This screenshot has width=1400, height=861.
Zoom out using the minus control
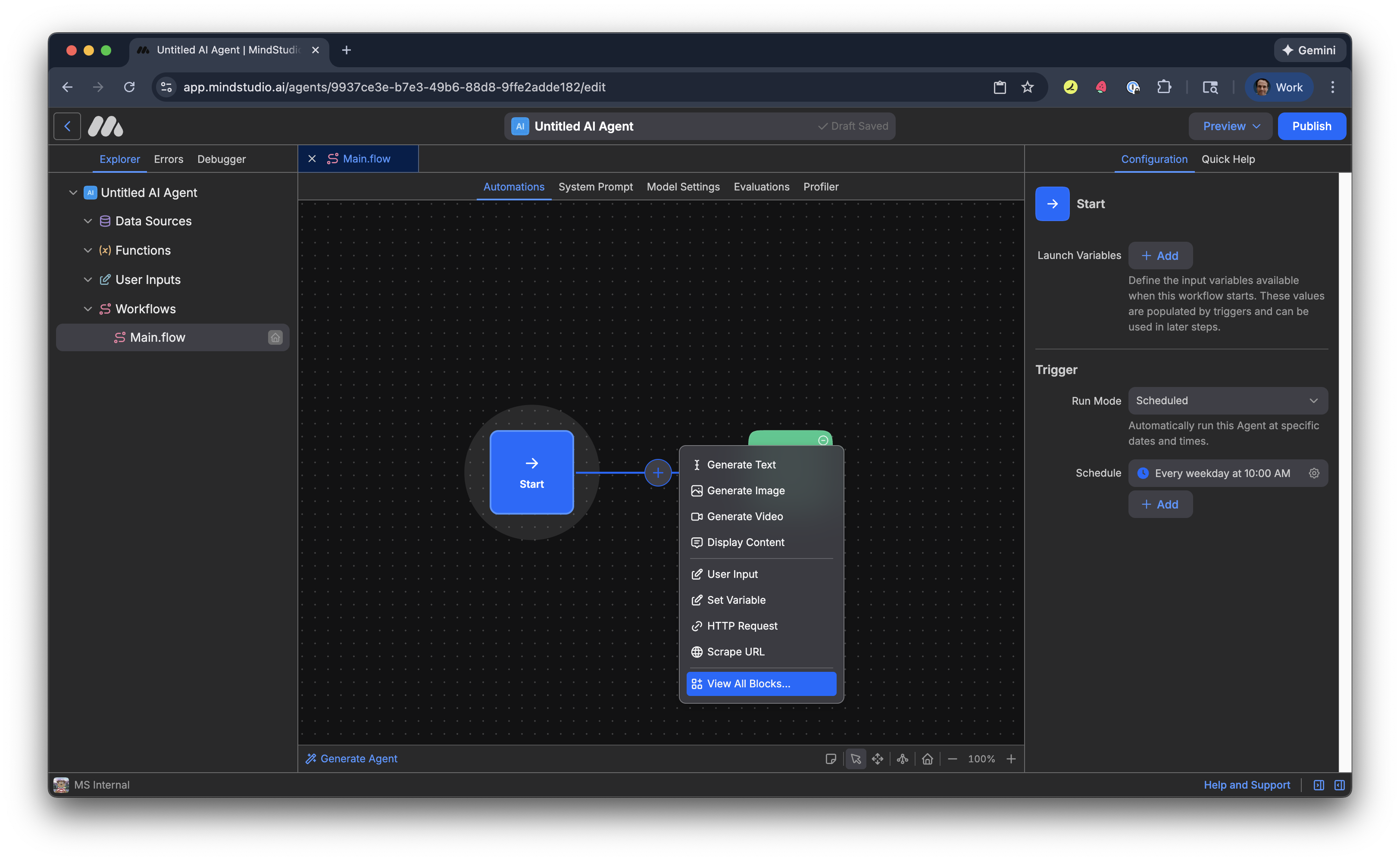tap(953, 758)
